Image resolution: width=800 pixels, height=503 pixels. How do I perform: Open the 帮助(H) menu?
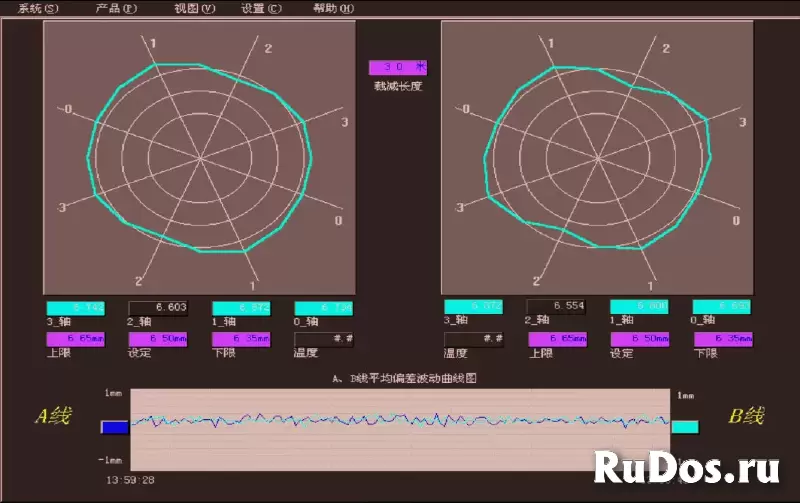[333, 8]
